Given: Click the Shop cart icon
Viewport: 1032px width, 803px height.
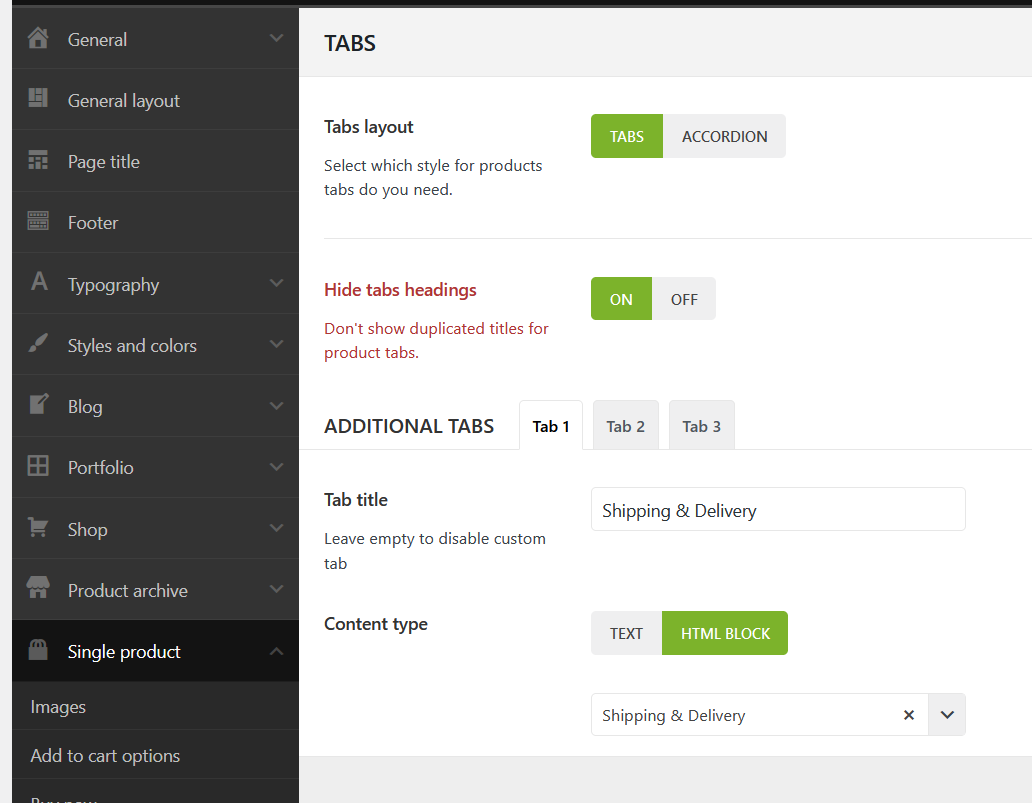Looking at the screenshot, I should click(38, 528).
